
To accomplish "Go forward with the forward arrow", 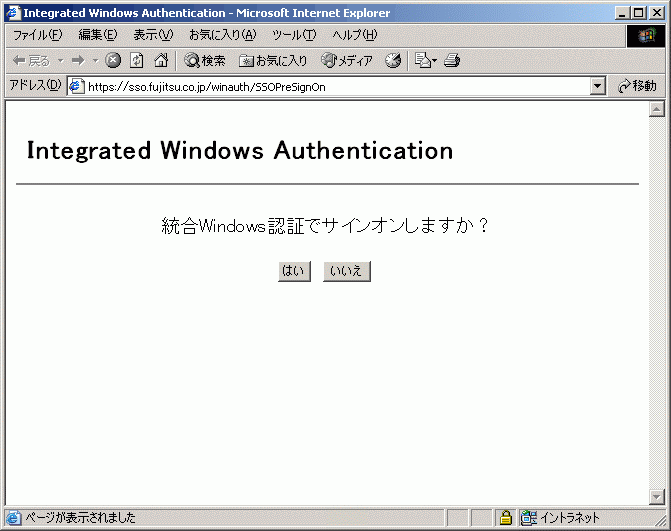I will pos(78,61).
